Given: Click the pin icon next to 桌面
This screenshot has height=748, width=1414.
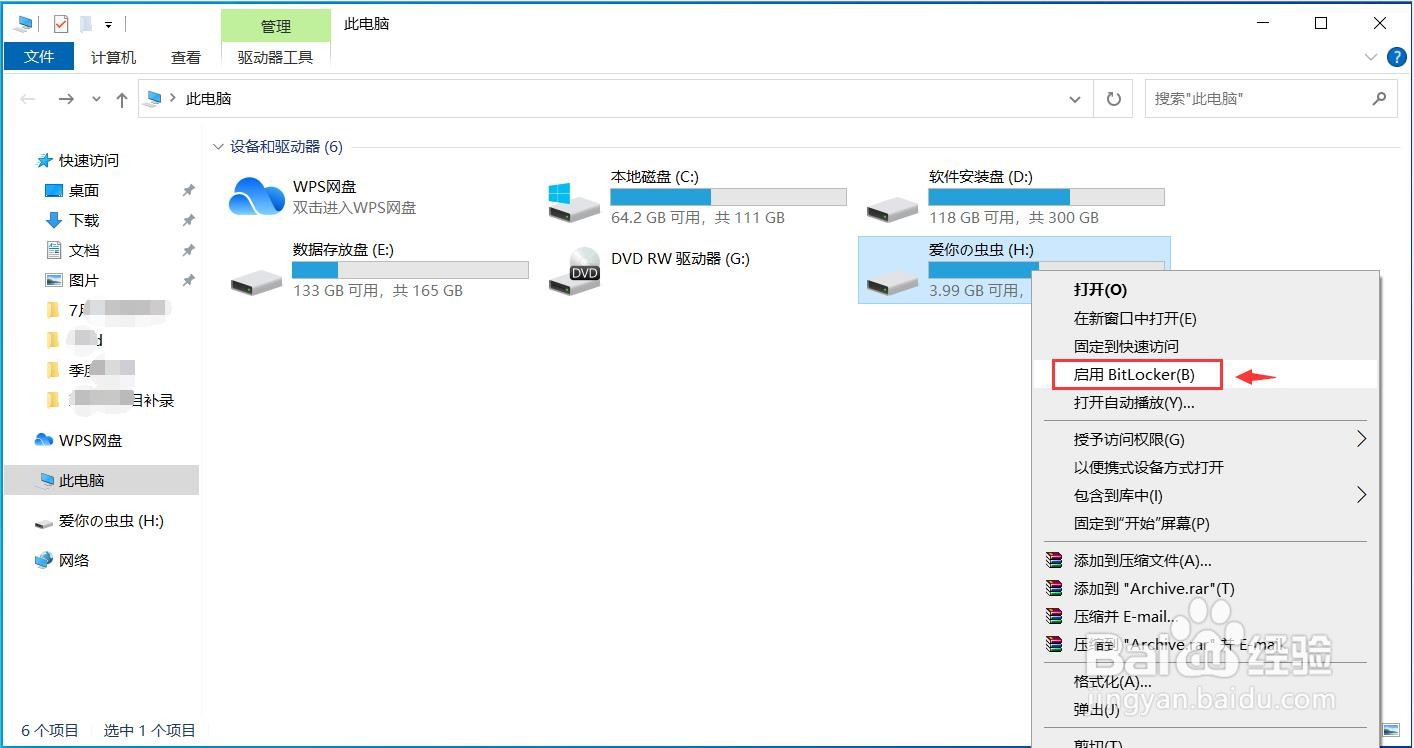Looking at the screenshot, I should point(188,190).
